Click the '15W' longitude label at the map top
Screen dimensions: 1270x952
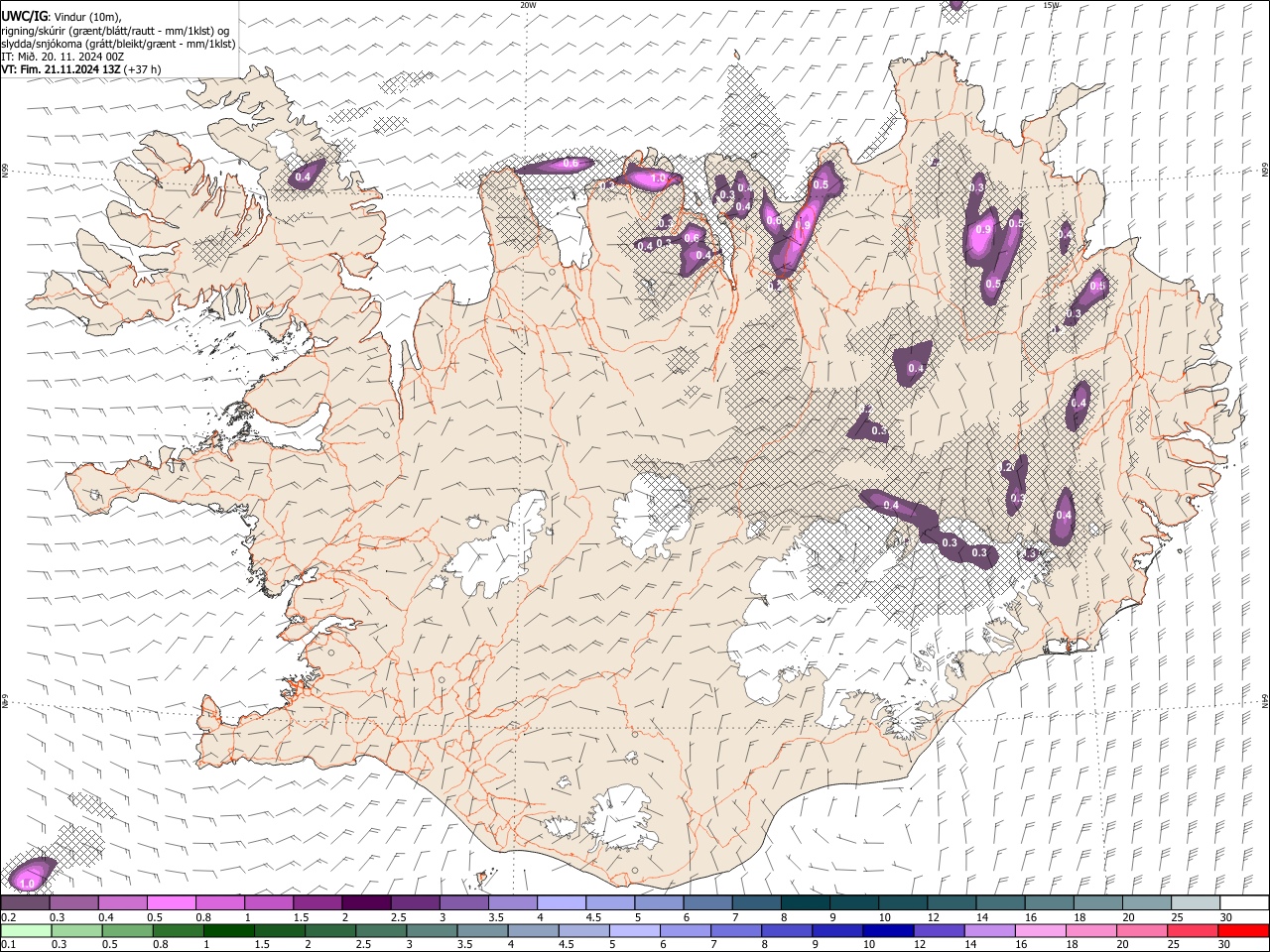(x=1051, y=5)
